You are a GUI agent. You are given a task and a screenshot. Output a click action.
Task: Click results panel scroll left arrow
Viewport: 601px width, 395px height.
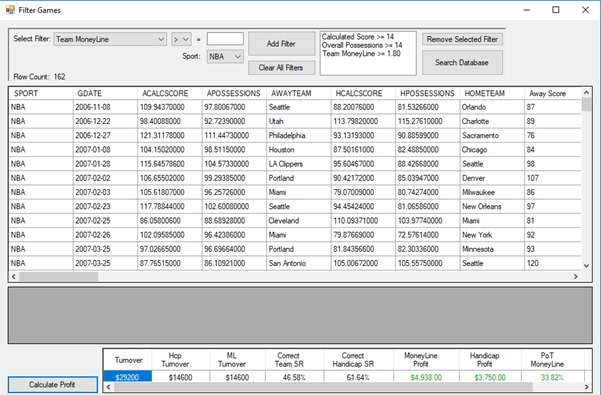click(x=109, y=387)
